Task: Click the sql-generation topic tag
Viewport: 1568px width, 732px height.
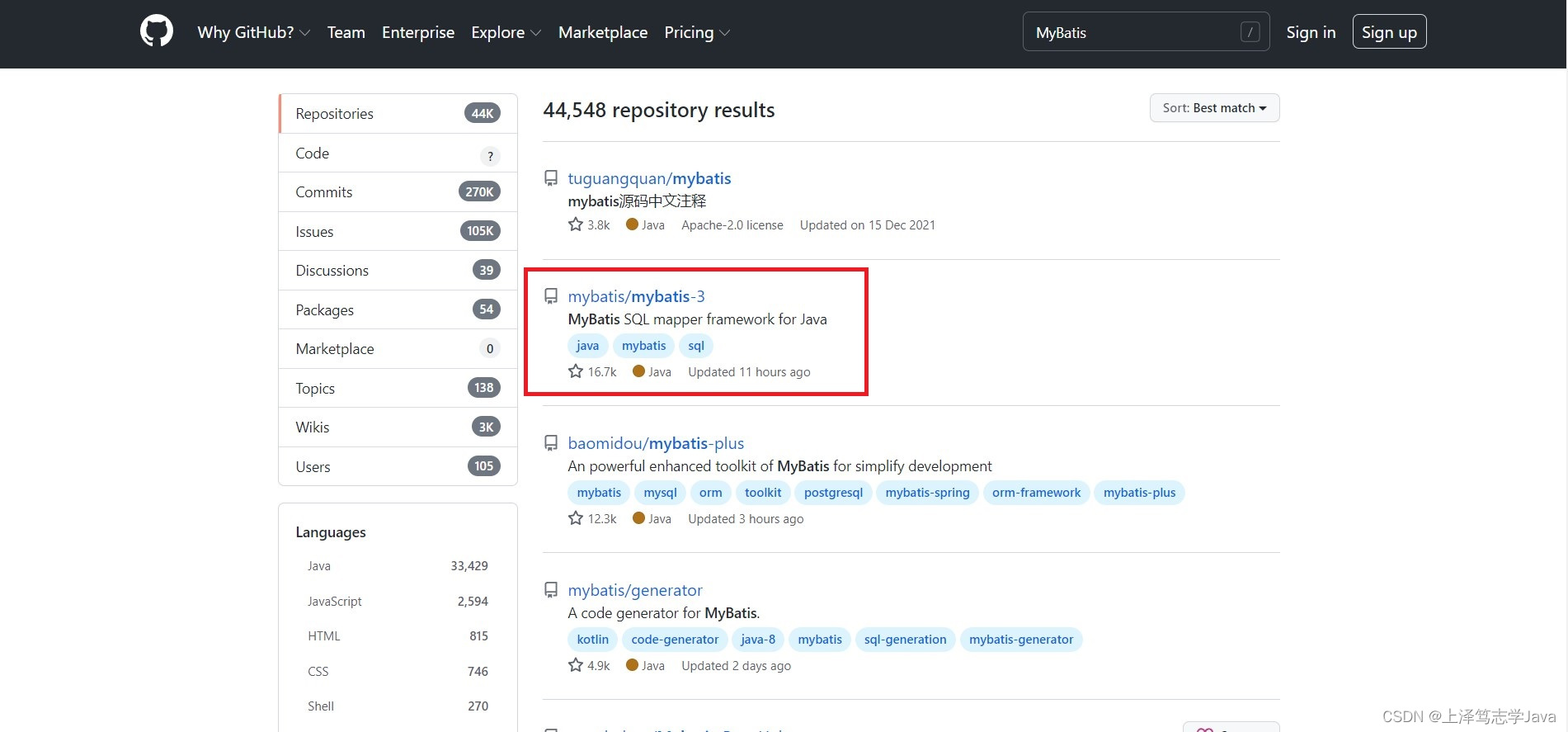Action: (905, 640)
